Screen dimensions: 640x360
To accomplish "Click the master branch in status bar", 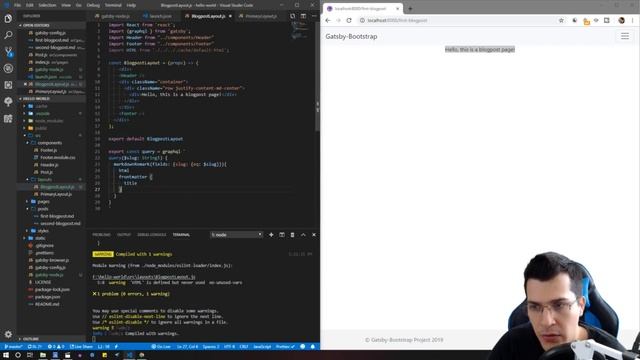I will pos(13,347).
